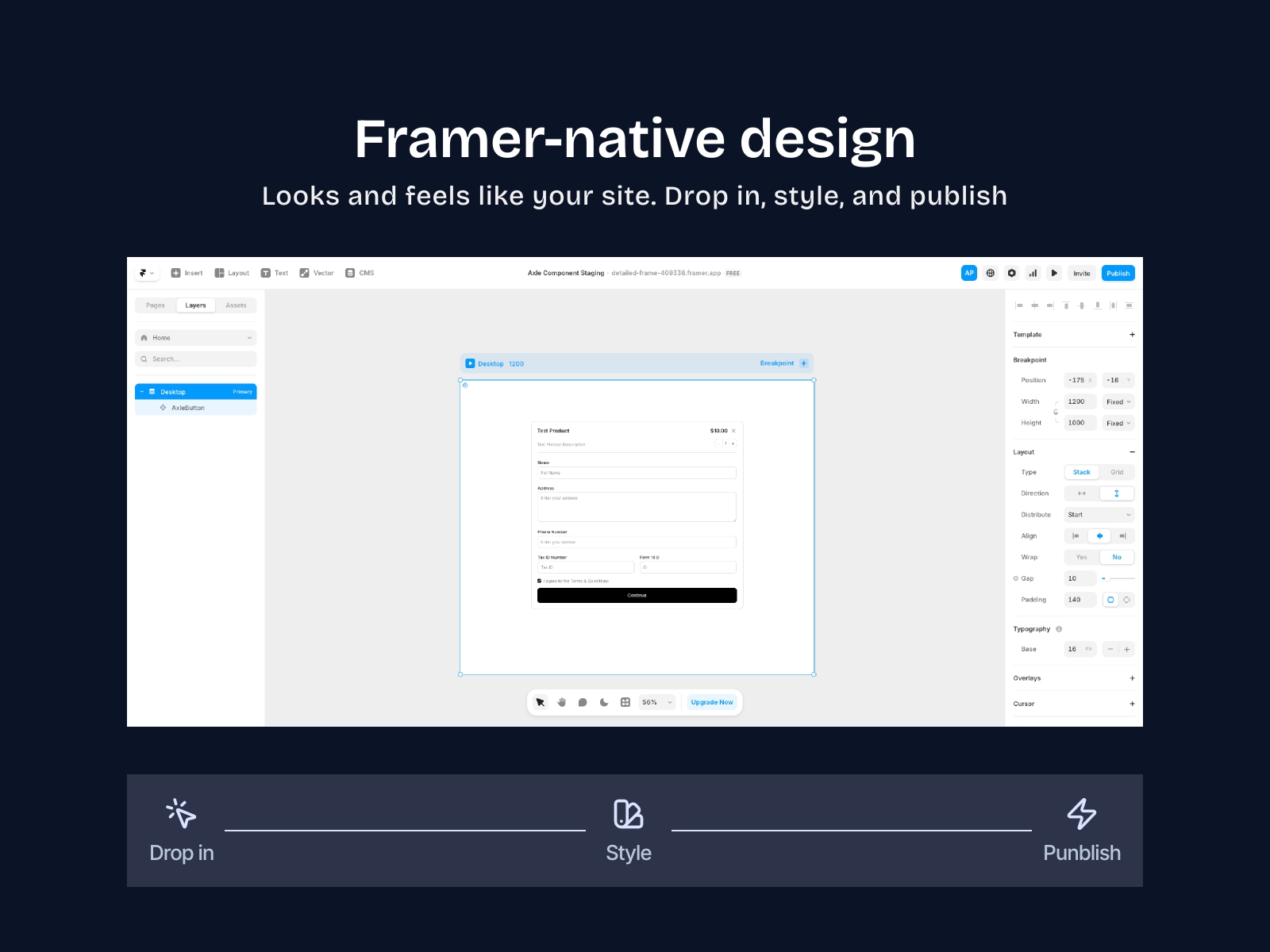1270x952 pixels.
Task: Toggle horizontal direction for layout
Action: click(1081, 493)
